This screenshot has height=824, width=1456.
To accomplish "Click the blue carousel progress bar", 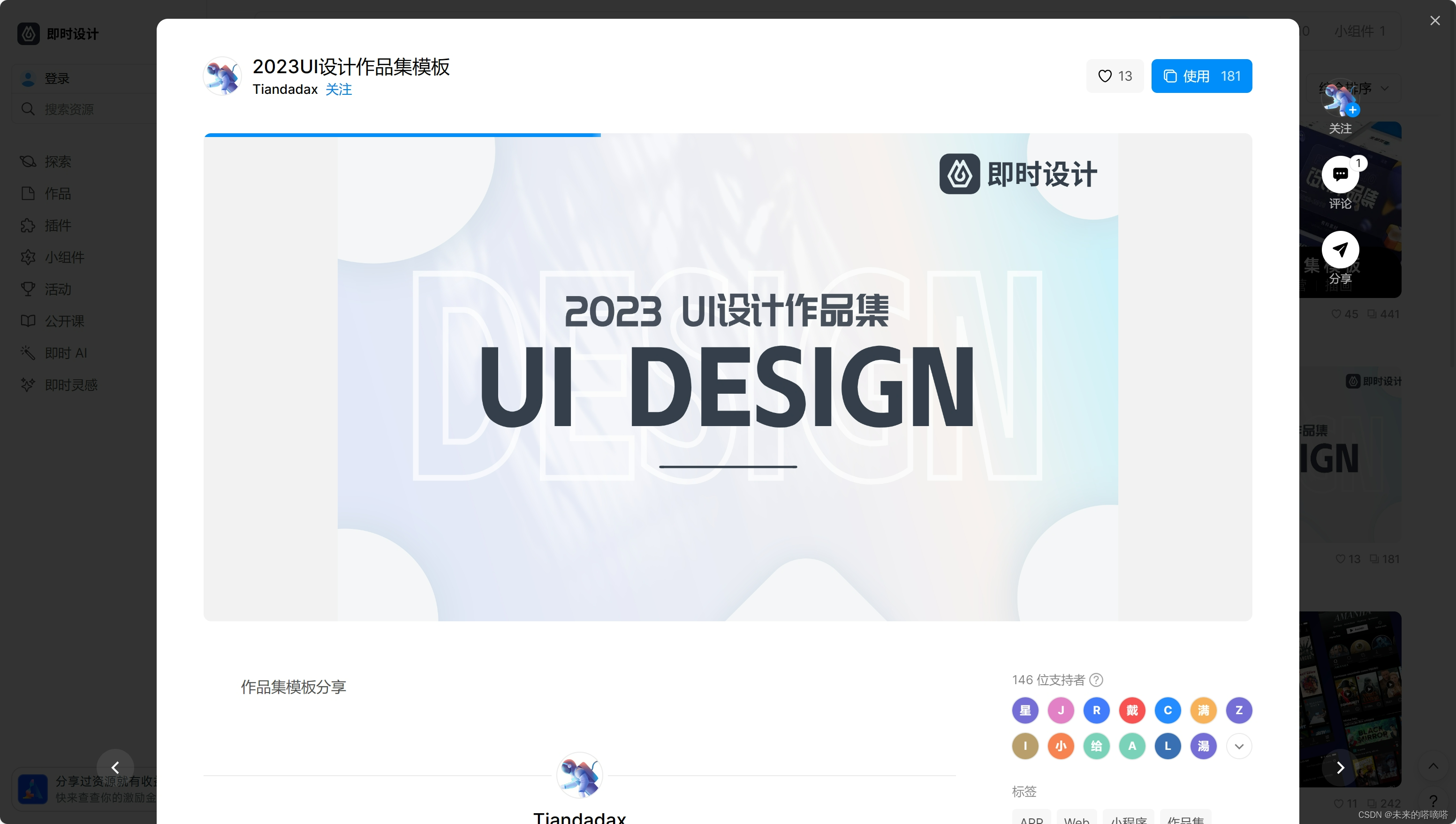I will [402, 135].
